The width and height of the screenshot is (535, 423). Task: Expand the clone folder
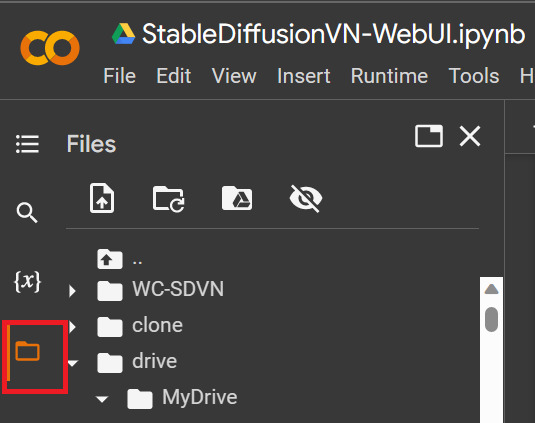(72, 327)
